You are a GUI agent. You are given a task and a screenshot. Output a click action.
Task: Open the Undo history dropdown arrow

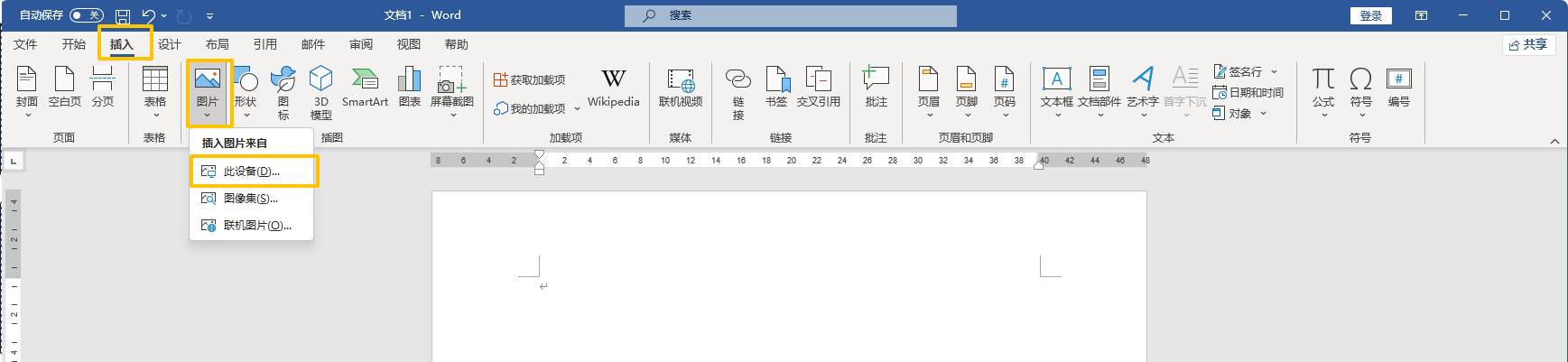[x=163, y=15]
